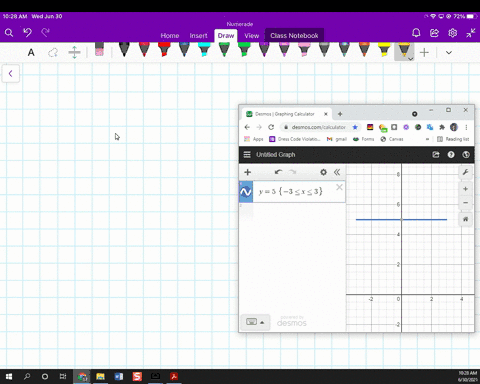Open Desmos expression list settings gear
Image resolution: width=480 pixels, height=384 pixels.
click(323, 172)
